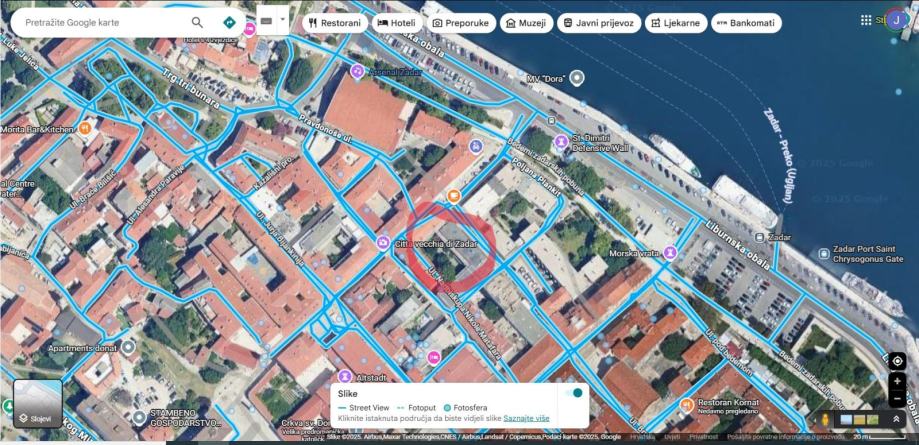This screenshot has width=919, height=445.
Task: Click the show my location button
Action: [x=897, y=361]
